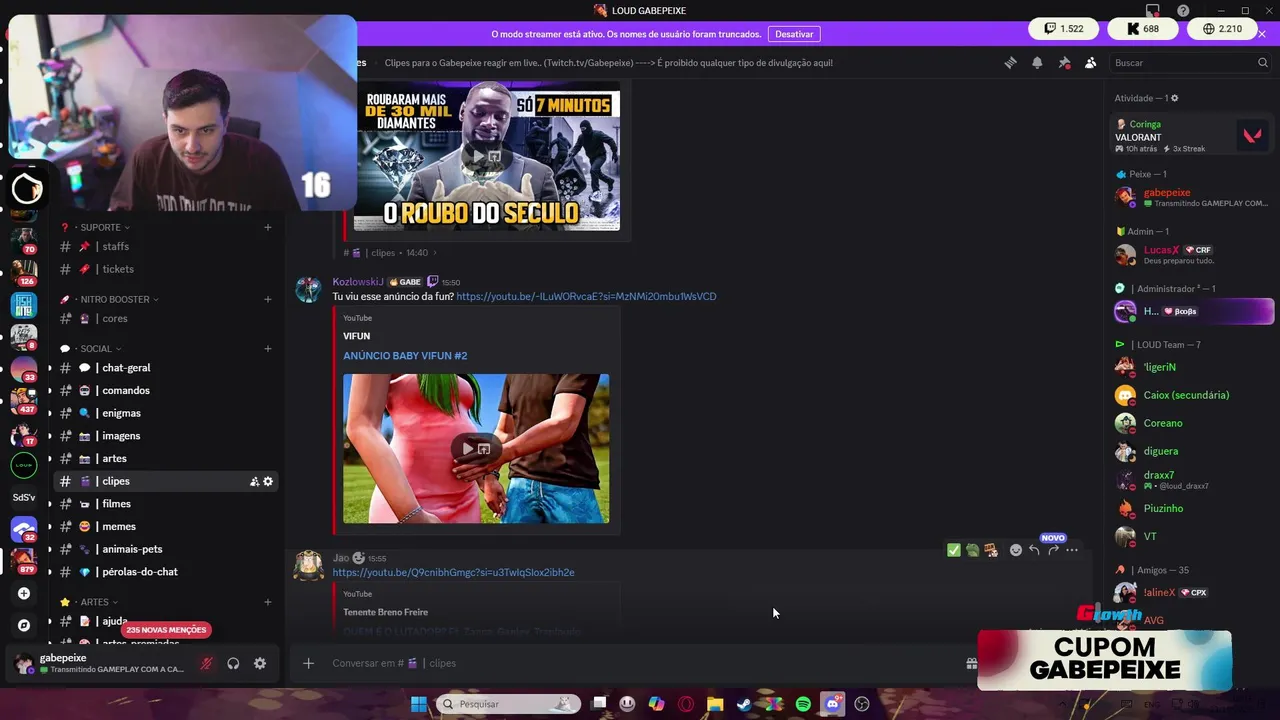
Task: Open the LOUD server icon in sidebar
Action: pos(24,465)
